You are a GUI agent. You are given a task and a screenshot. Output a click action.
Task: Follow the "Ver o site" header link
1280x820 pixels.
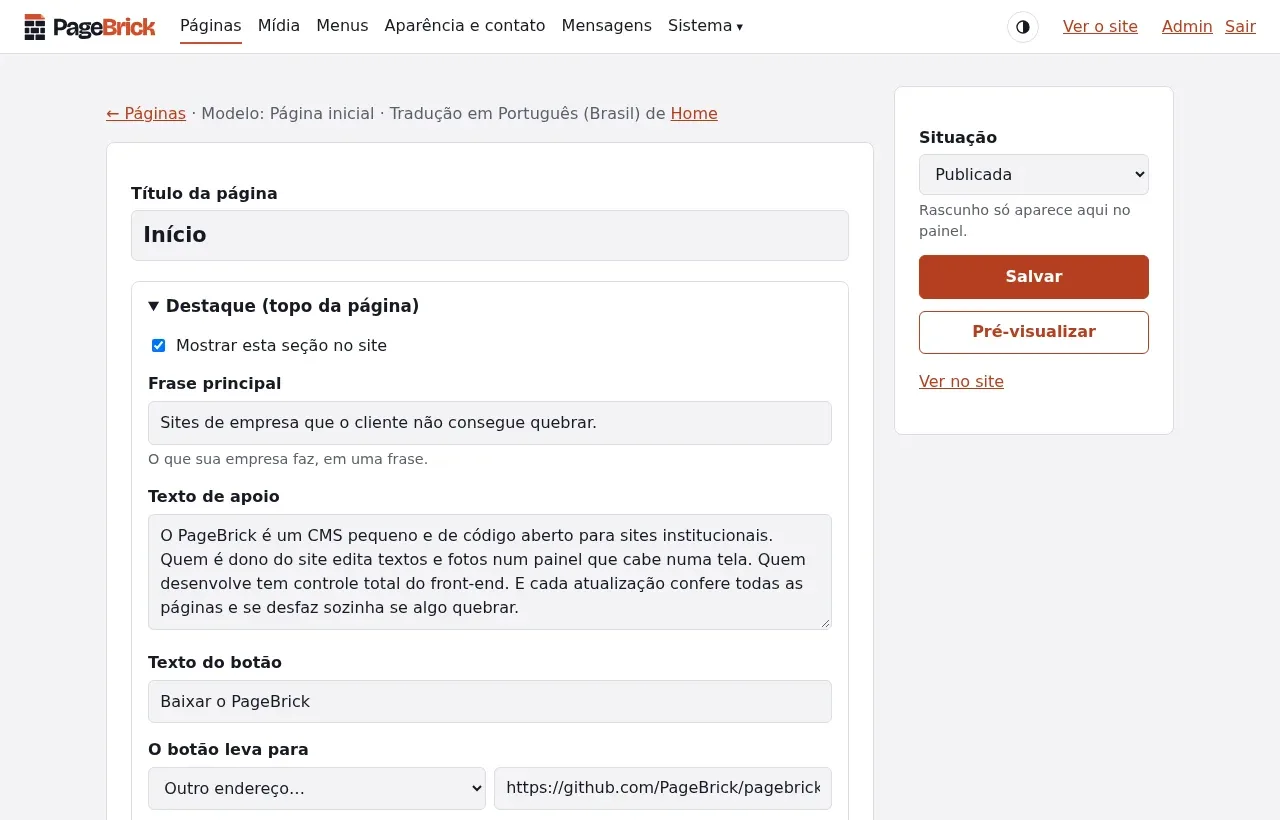1100,27
